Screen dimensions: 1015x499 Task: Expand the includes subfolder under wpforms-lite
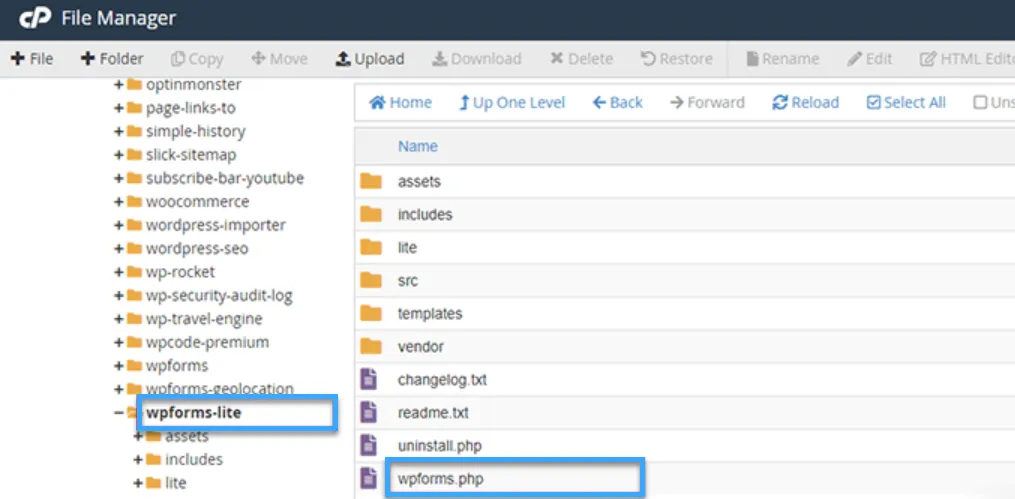(x=138, y=460)
